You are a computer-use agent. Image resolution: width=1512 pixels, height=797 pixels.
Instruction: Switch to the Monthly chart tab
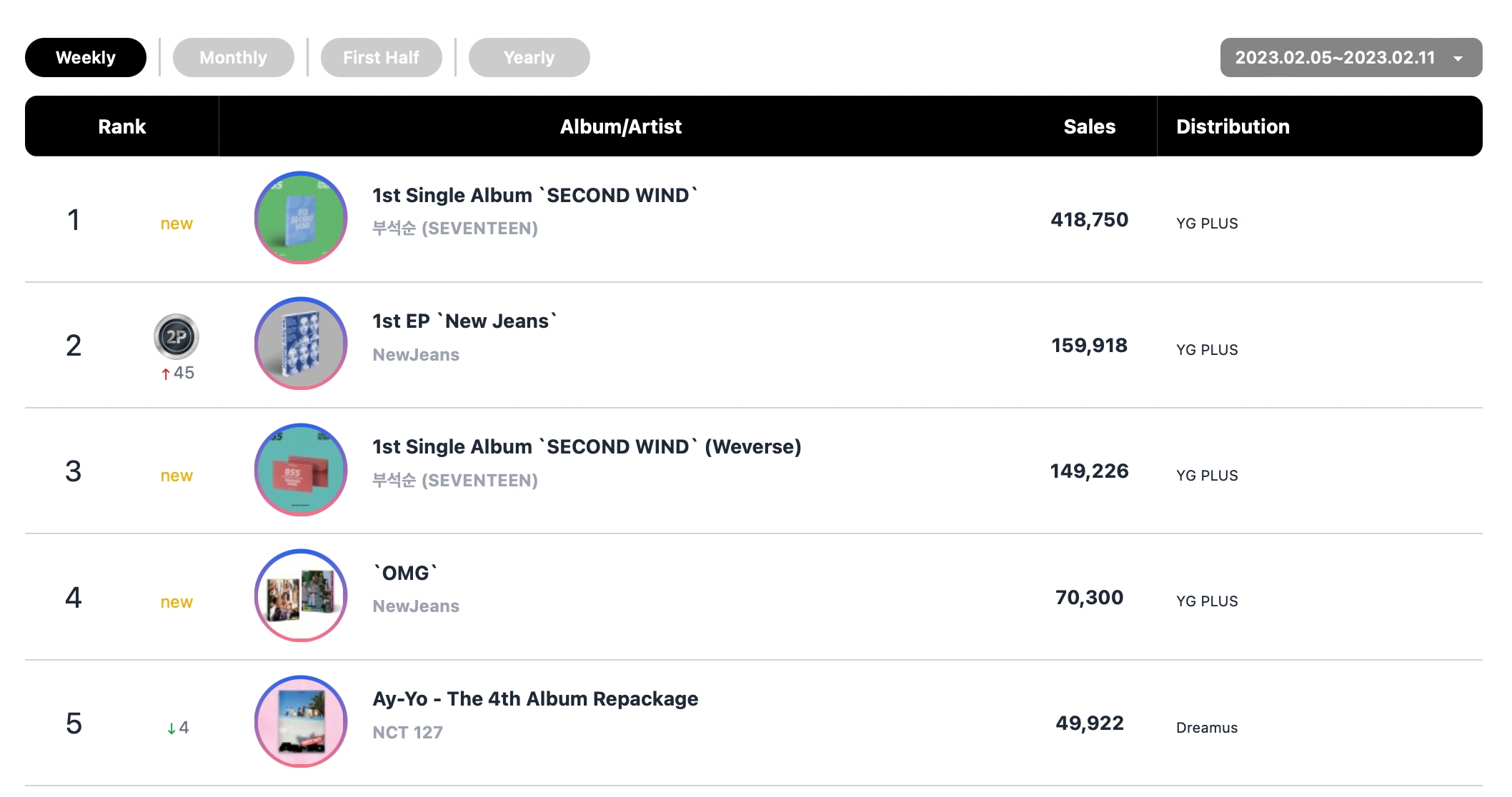234,58
